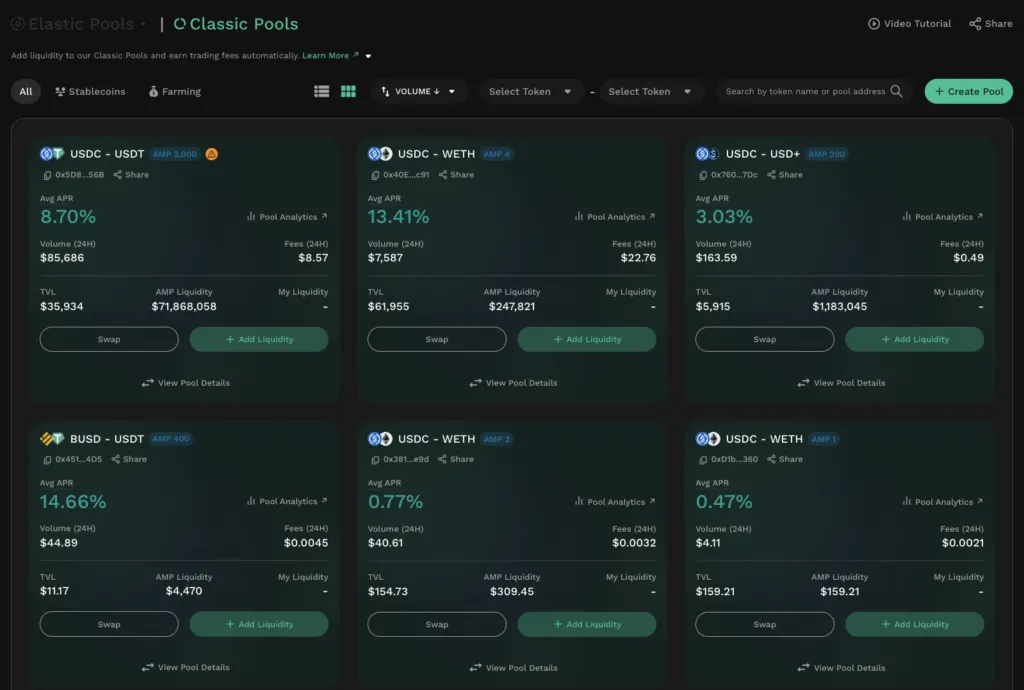Expand the Learn More description arrow

click(368, 56)
